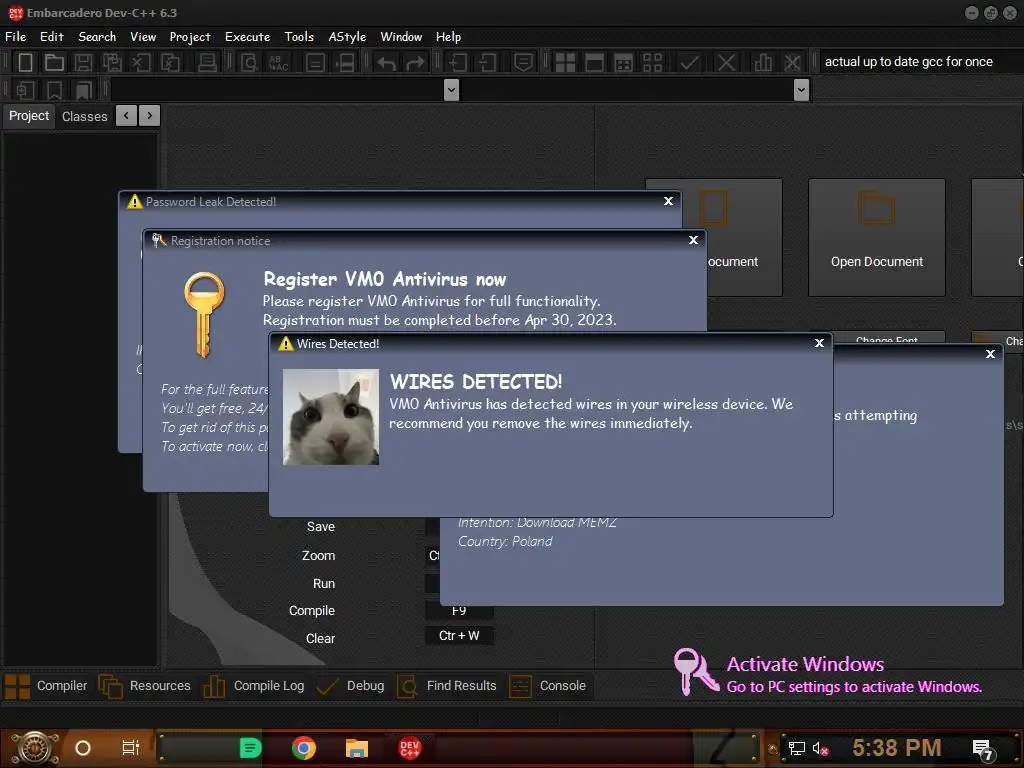
Task: Click the Replace AB/AC toolbar icon
Action: tap(278, 63)
